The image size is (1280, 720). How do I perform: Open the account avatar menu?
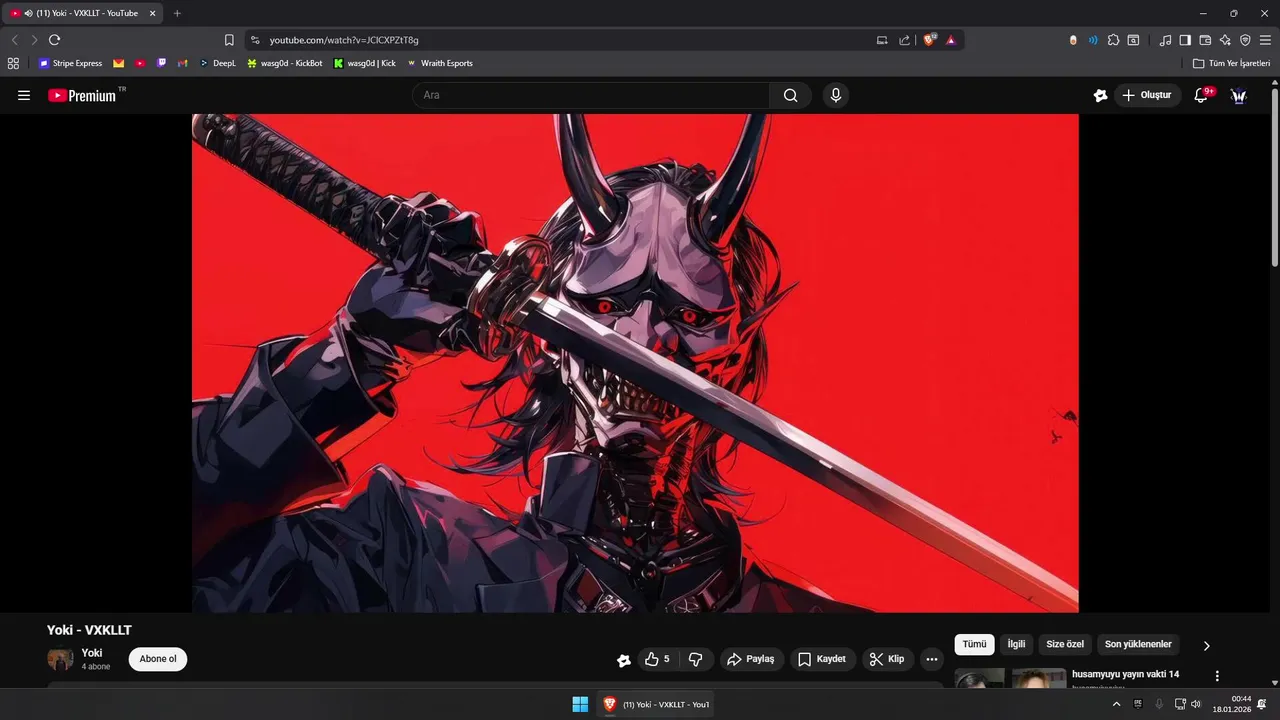pos(1238,95)
